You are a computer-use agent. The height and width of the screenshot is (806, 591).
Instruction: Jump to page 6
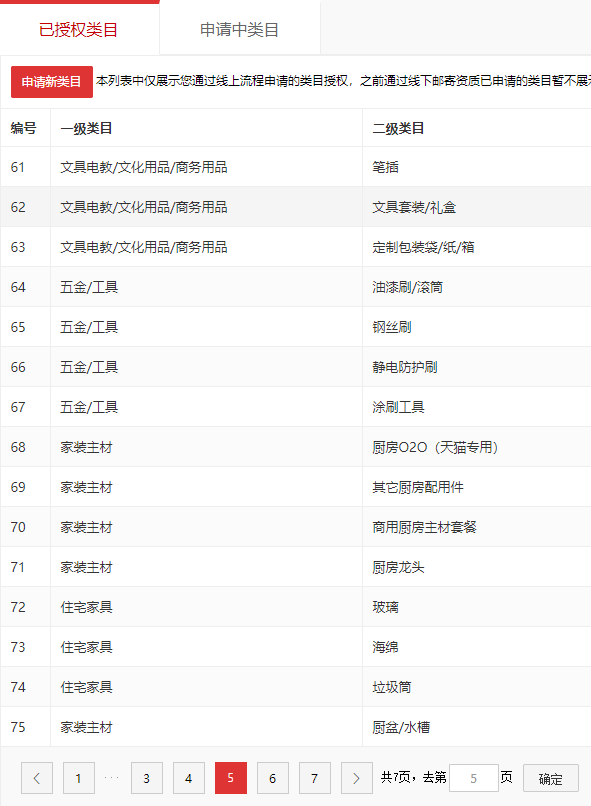point(272,778)
